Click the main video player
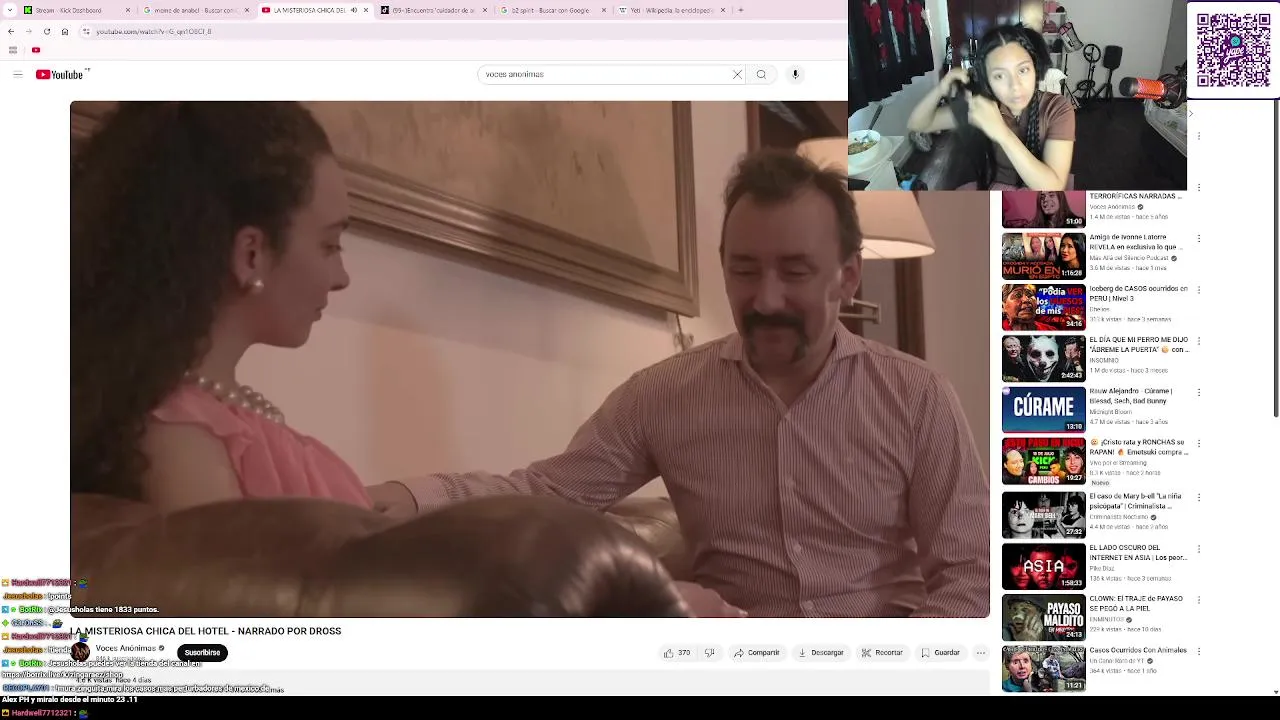1280x720 pixels. click(529, 358)
